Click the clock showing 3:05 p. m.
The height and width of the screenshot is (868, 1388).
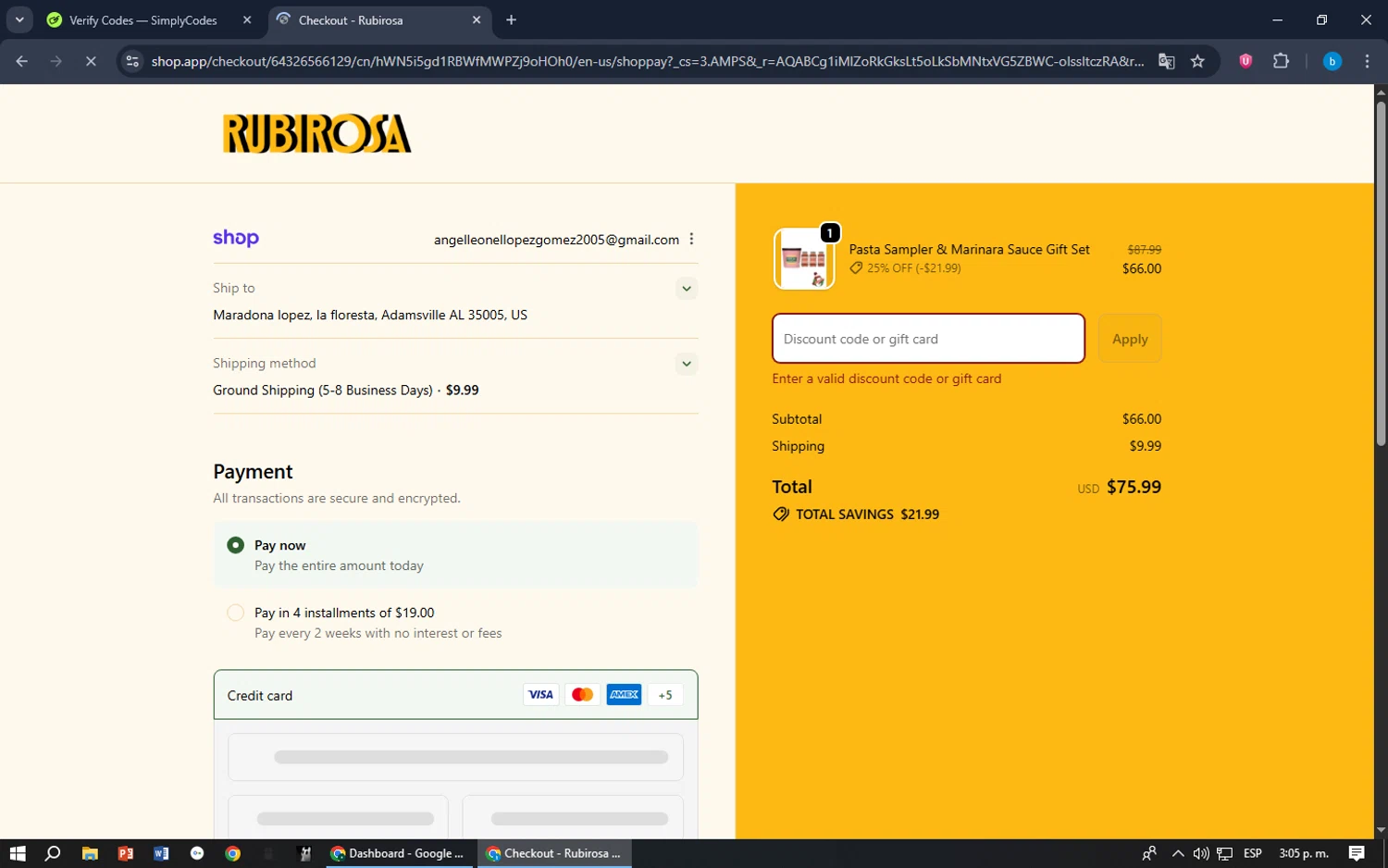click(1303, 853)
